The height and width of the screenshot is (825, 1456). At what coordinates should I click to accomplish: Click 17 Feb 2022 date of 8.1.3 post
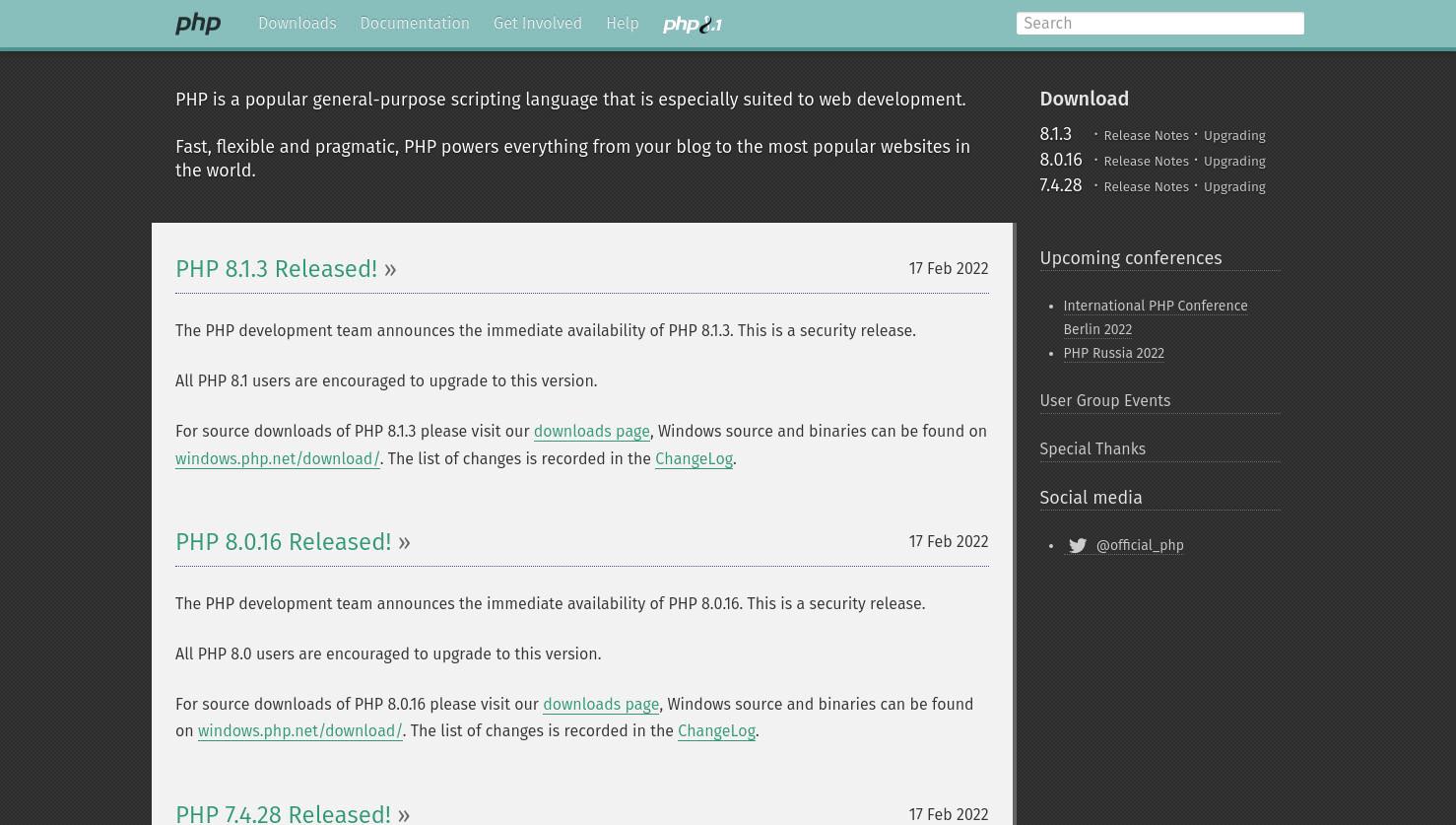(x=948, y=269)
